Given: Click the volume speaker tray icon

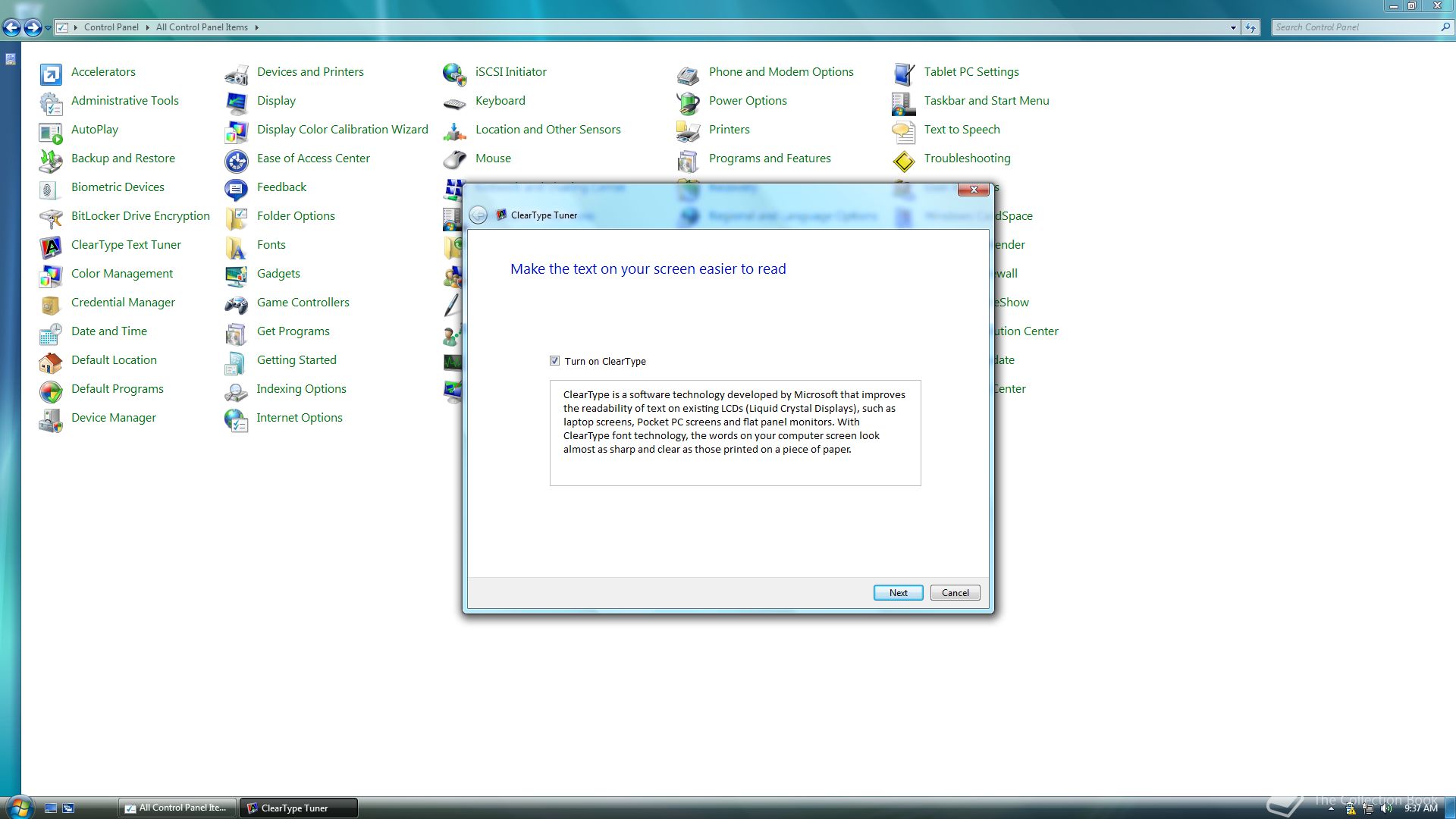Looking at the screenshot, I should tap(1387, 808).
